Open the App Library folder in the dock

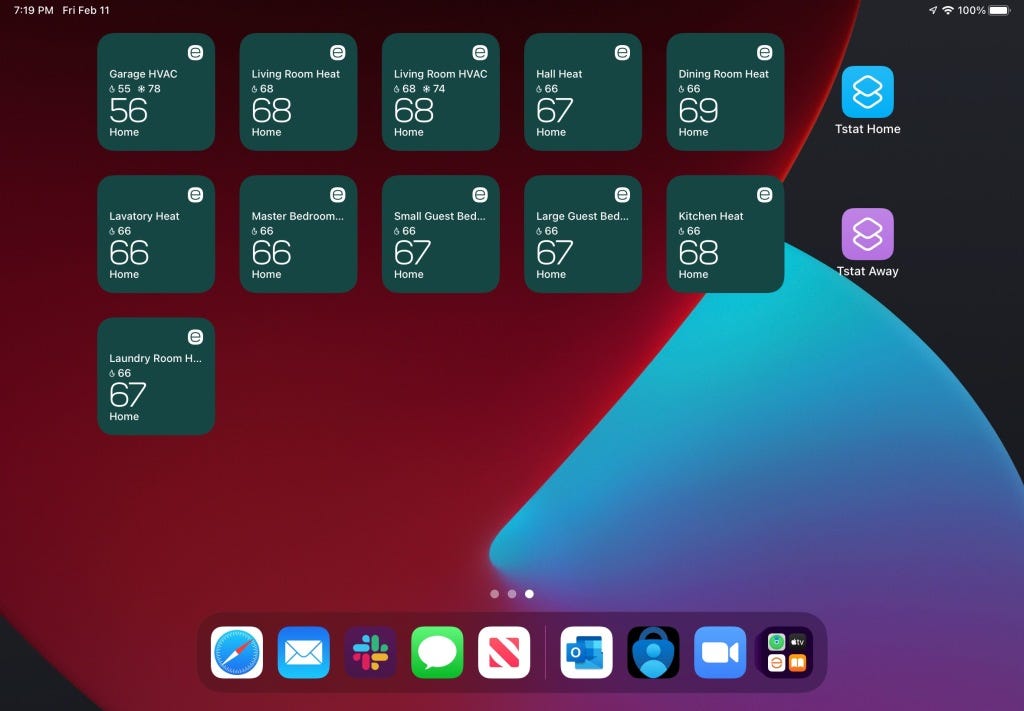(x=786, y=652)
